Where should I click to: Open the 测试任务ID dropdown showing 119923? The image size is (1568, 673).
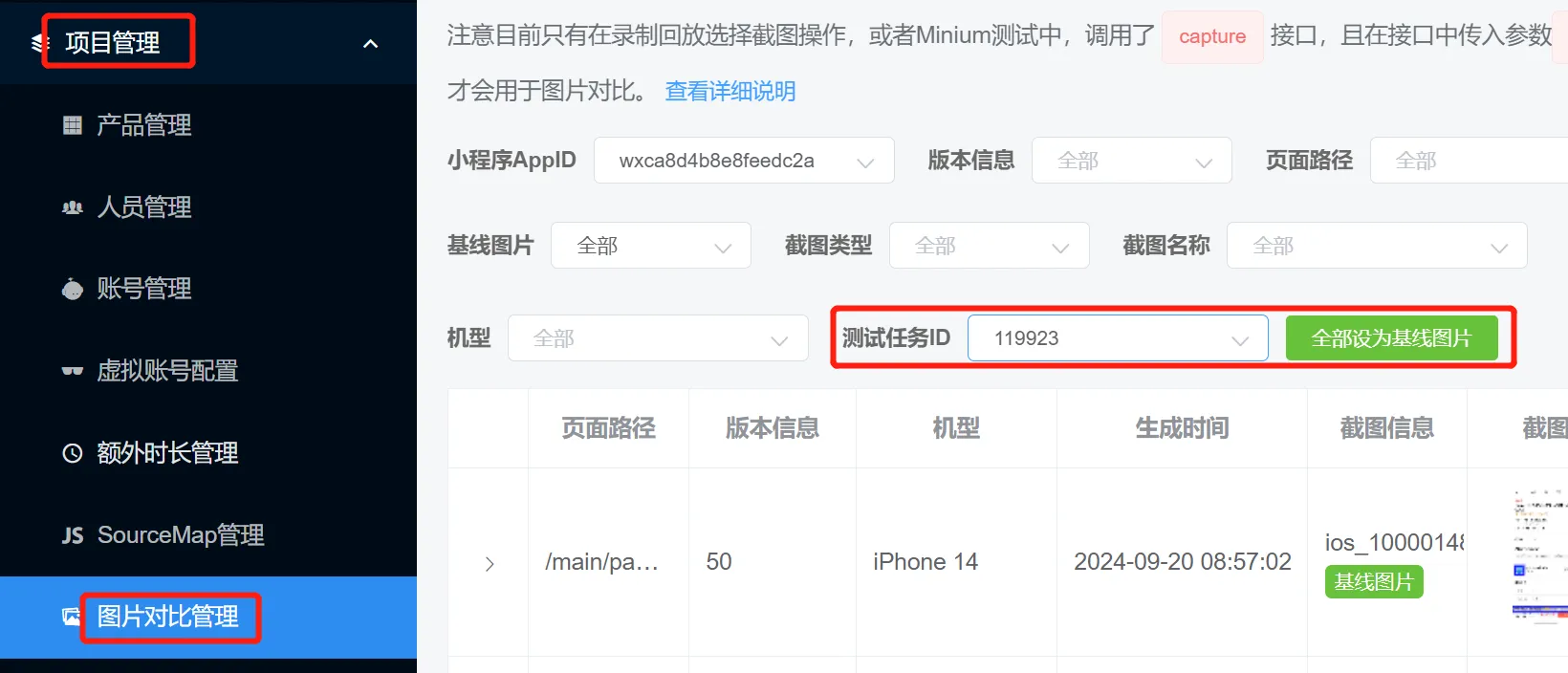pyautogui.click(x=1118, y=338)
